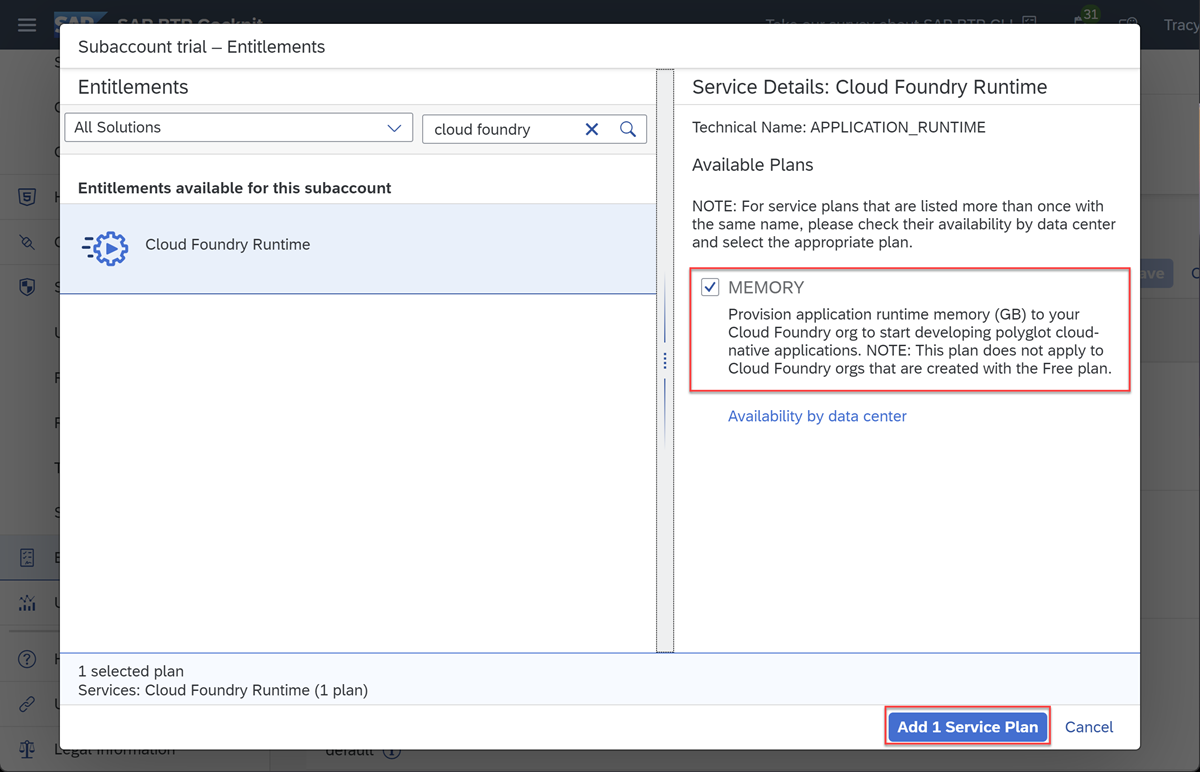
Task: Cancel the Entitlements dialog
Action: (x=1089, y=727)
